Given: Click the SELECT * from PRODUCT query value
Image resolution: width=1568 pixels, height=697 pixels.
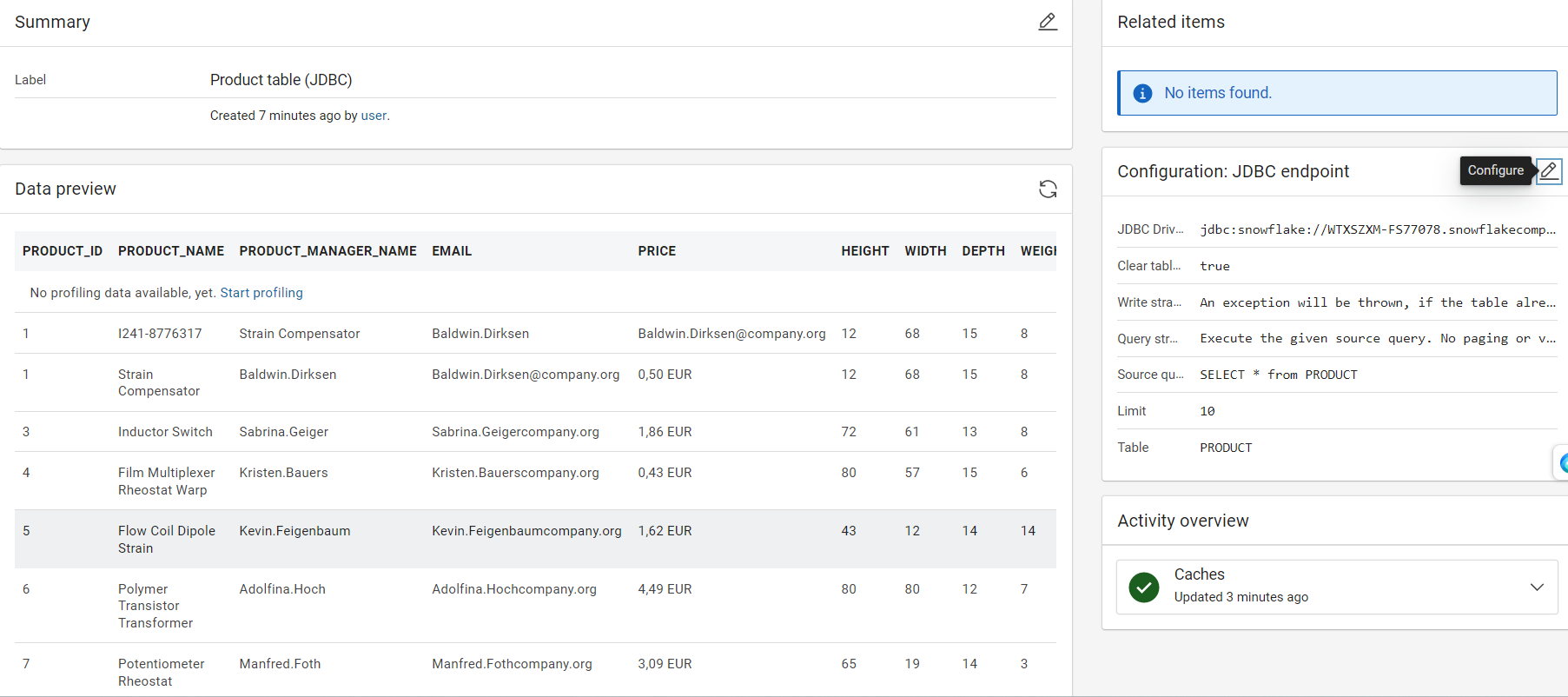Looking at the screenshot, I should coord(1278,375).
